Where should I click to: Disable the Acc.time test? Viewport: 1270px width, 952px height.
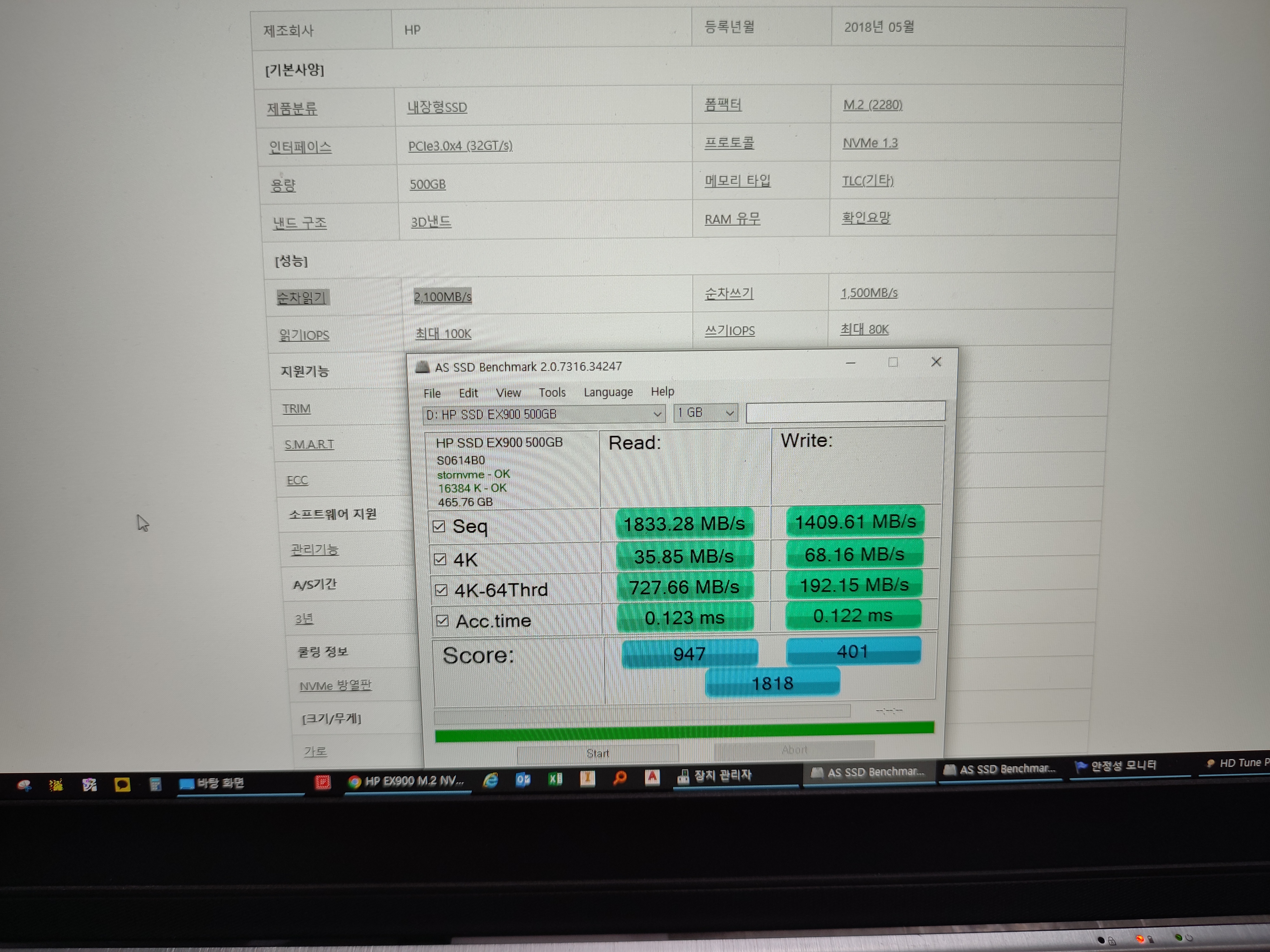click(x=443, y=620)
